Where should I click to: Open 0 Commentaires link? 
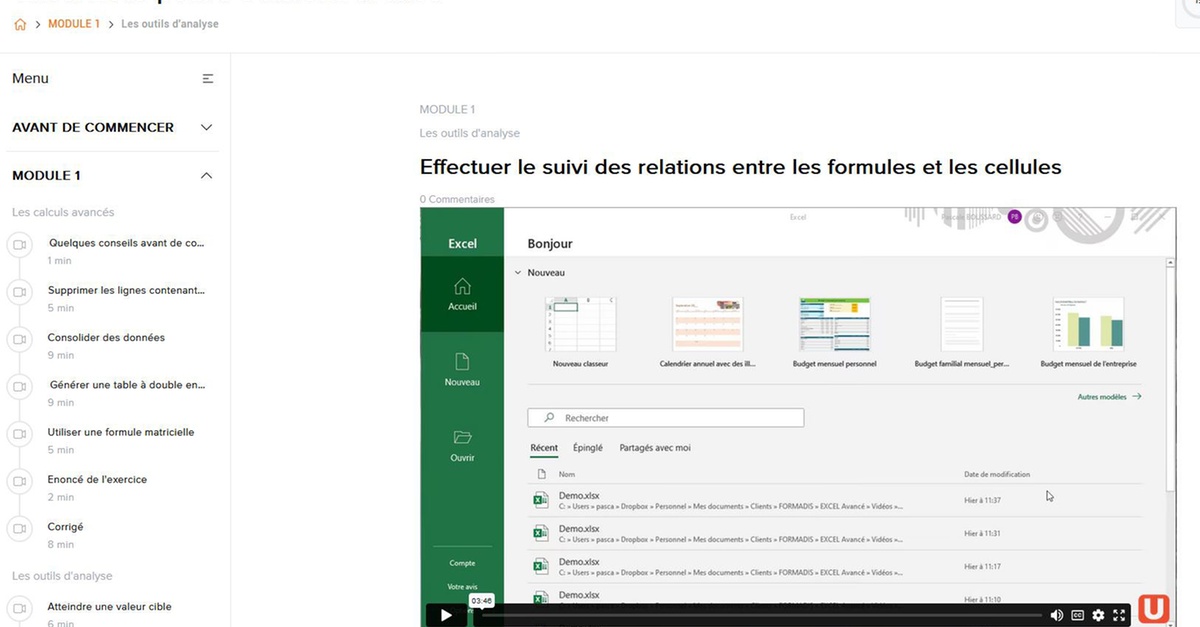coord(457,199)
